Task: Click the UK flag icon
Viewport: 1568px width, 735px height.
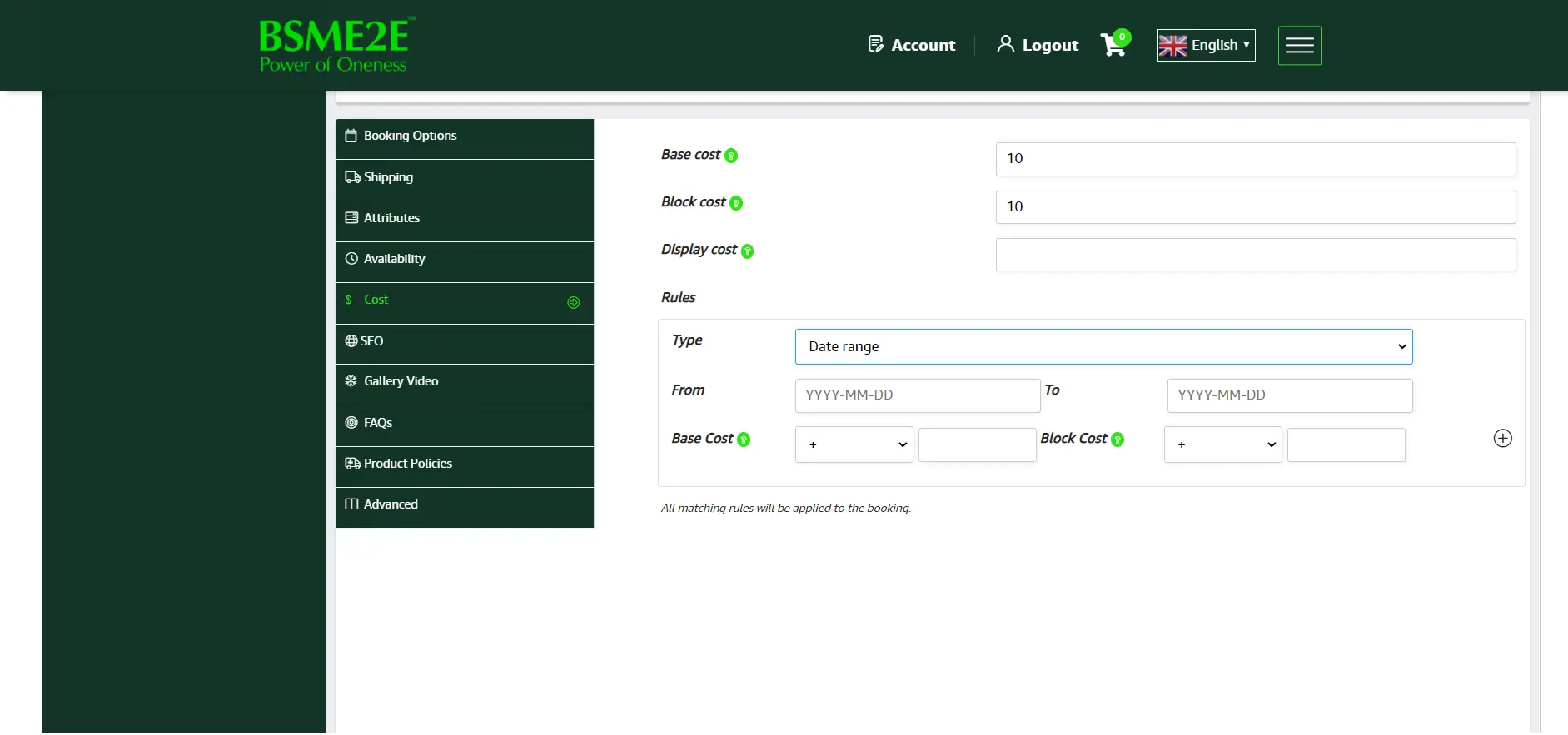Action: (1172, 46)
